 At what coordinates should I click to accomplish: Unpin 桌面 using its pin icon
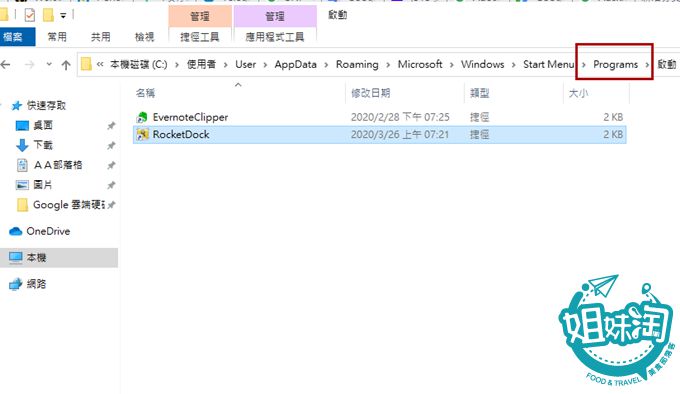[x=111, y=126]
